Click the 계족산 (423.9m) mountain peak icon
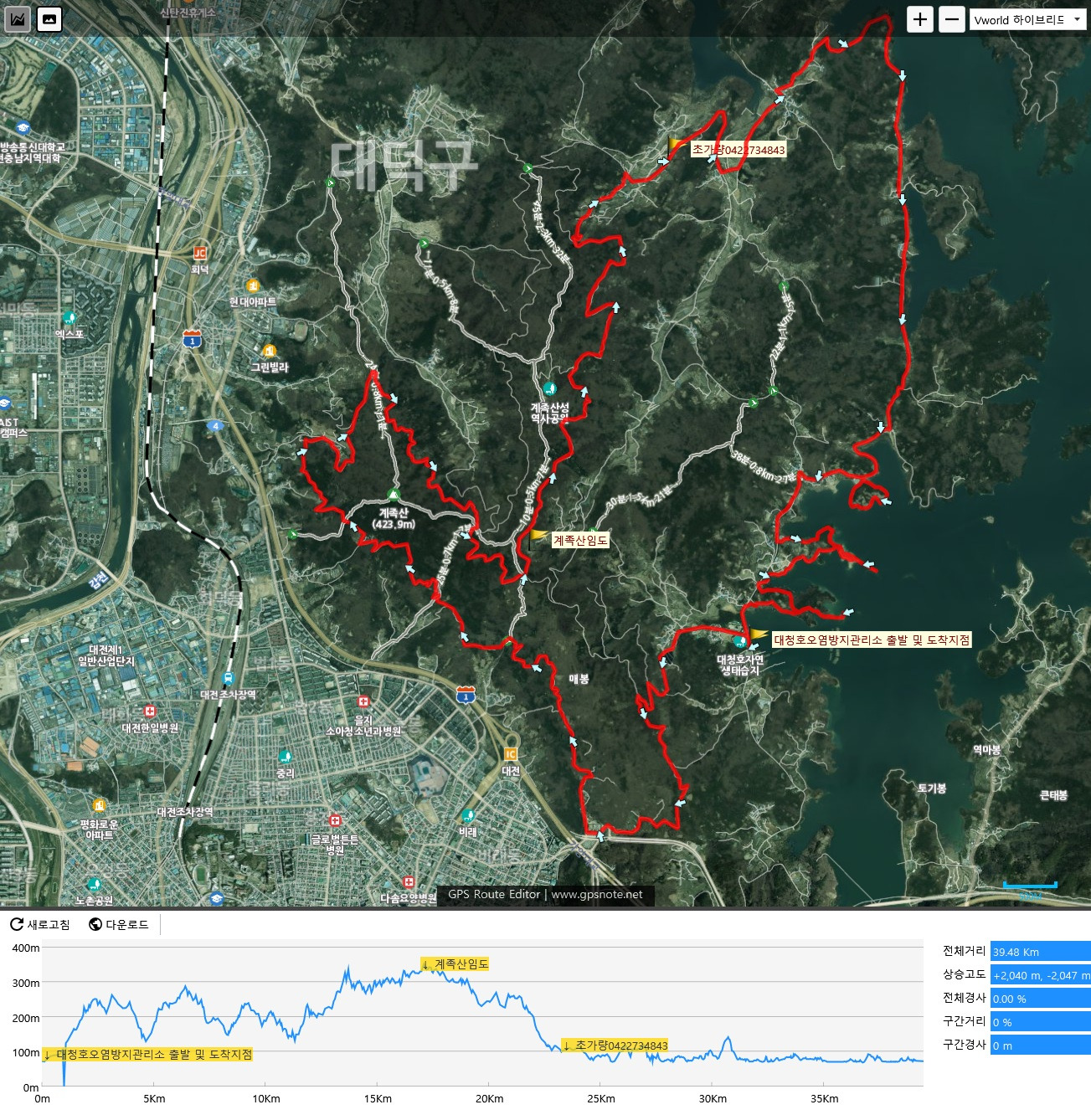This screenshot has width=1091, height=1120. (x=394, y=495)
